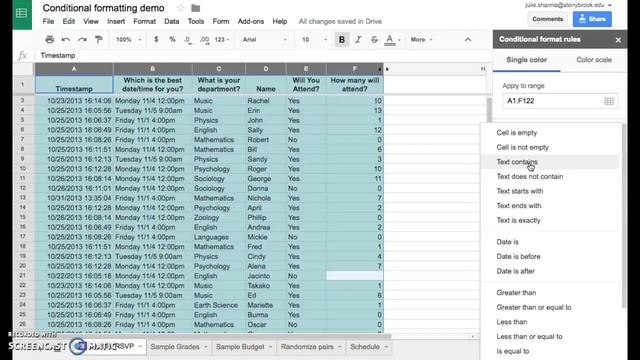Image resolution: width=640 pixels, height=360 pixels.
Task: Open the julie.sharma account menu
Action: coord(568,5)
